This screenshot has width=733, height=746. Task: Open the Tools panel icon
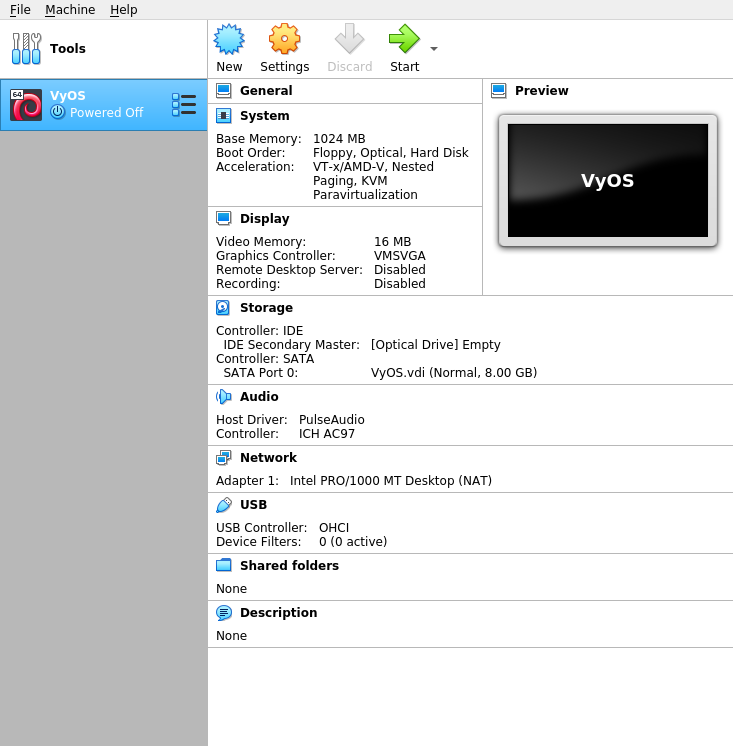[x=26, y=49]
